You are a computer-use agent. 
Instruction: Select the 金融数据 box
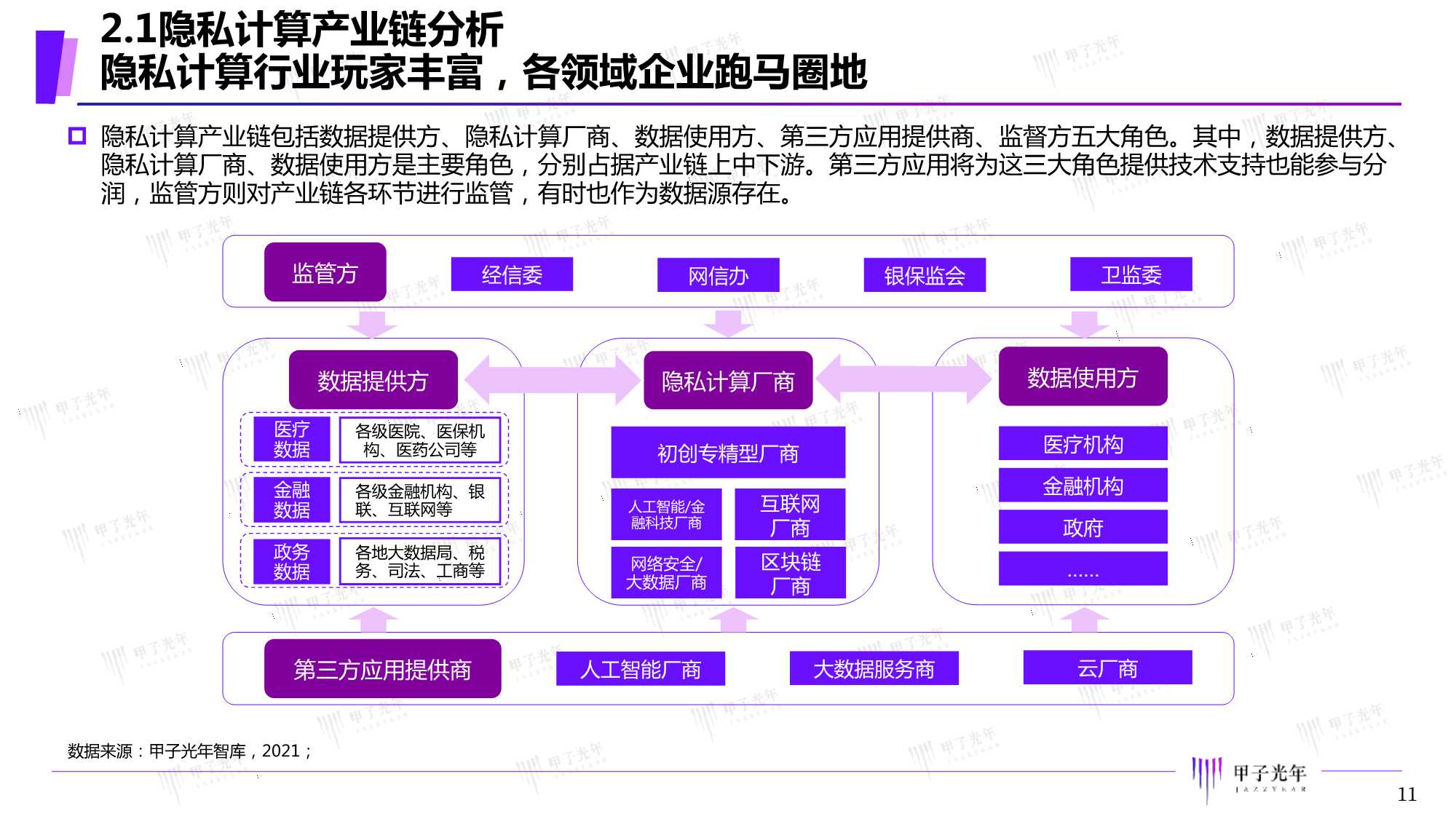[x=291, y=500]
